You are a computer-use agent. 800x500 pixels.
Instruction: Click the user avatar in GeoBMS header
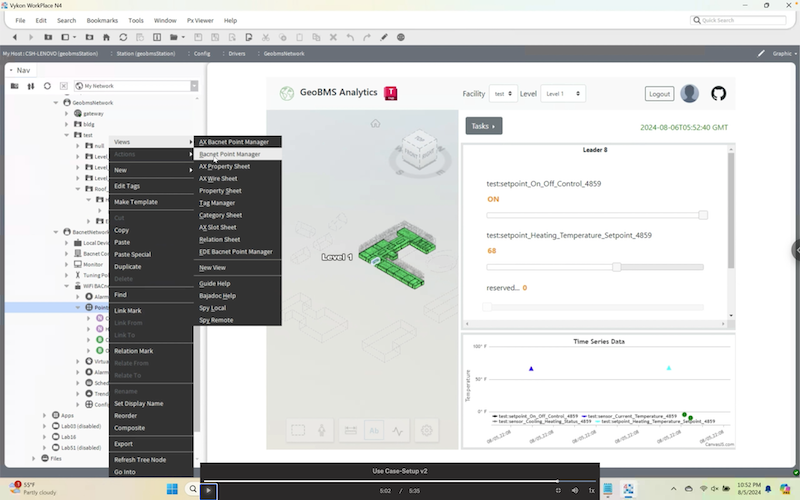[689, 93]
